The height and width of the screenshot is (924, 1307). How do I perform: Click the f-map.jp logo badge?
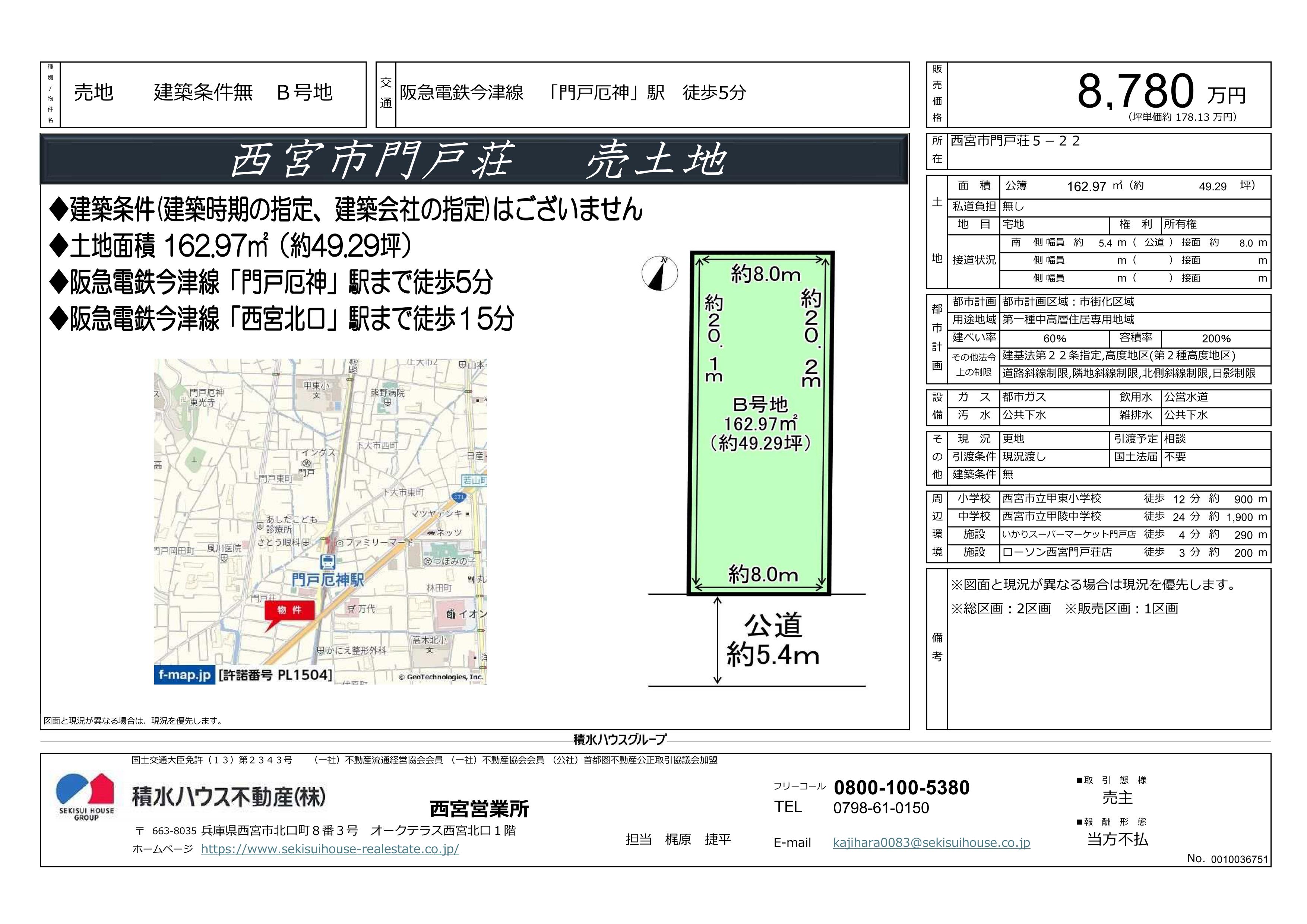tap(184, 675)
